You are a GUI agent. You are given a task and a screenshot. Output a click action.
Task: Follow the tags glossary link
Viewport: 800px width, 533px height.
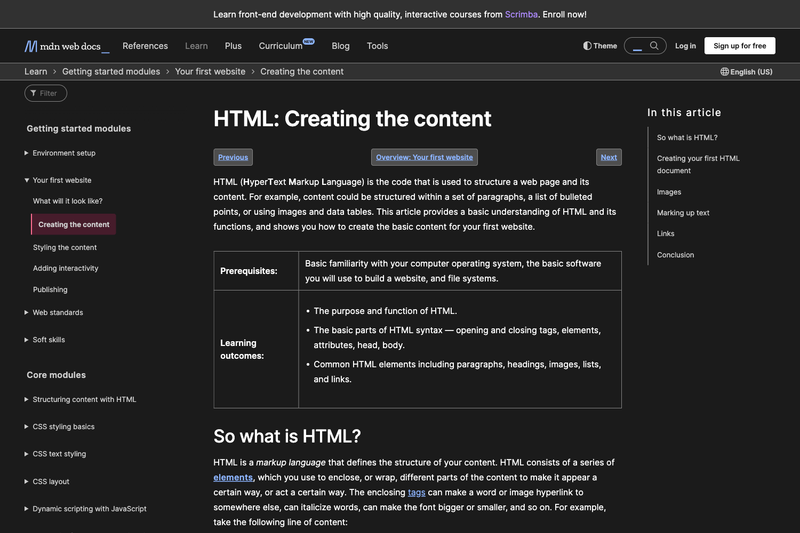(416, 493)
